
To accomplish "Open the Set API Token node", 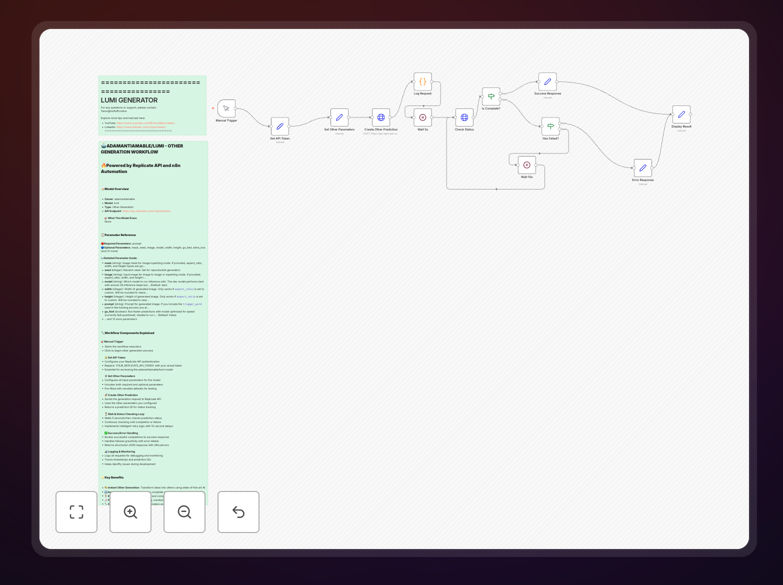I will pyautogui.click(x=280, y=126).
